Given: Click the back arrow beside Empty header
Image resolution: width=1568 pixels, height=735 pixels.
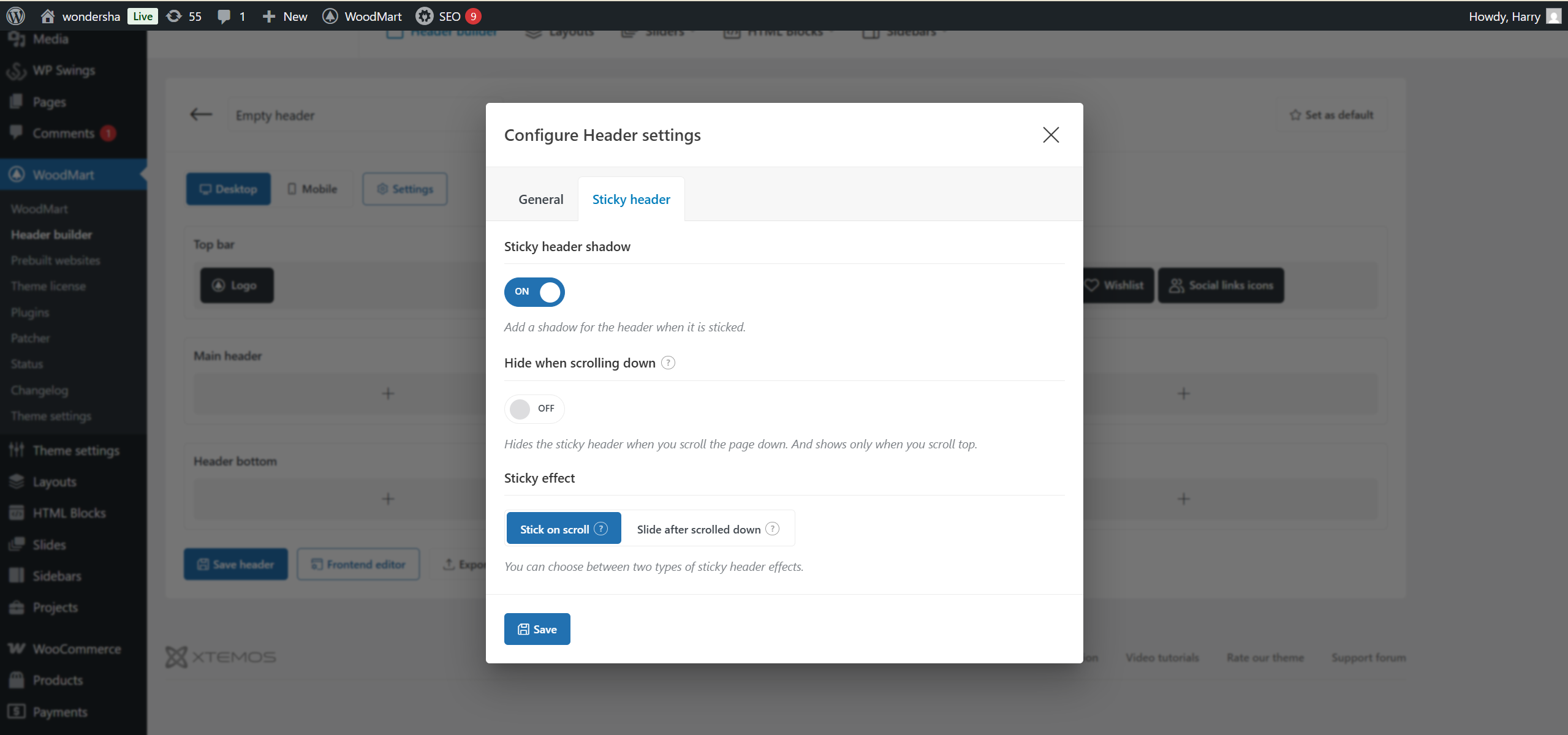Looking at the screenshot, I should click(x=201, y=115).
